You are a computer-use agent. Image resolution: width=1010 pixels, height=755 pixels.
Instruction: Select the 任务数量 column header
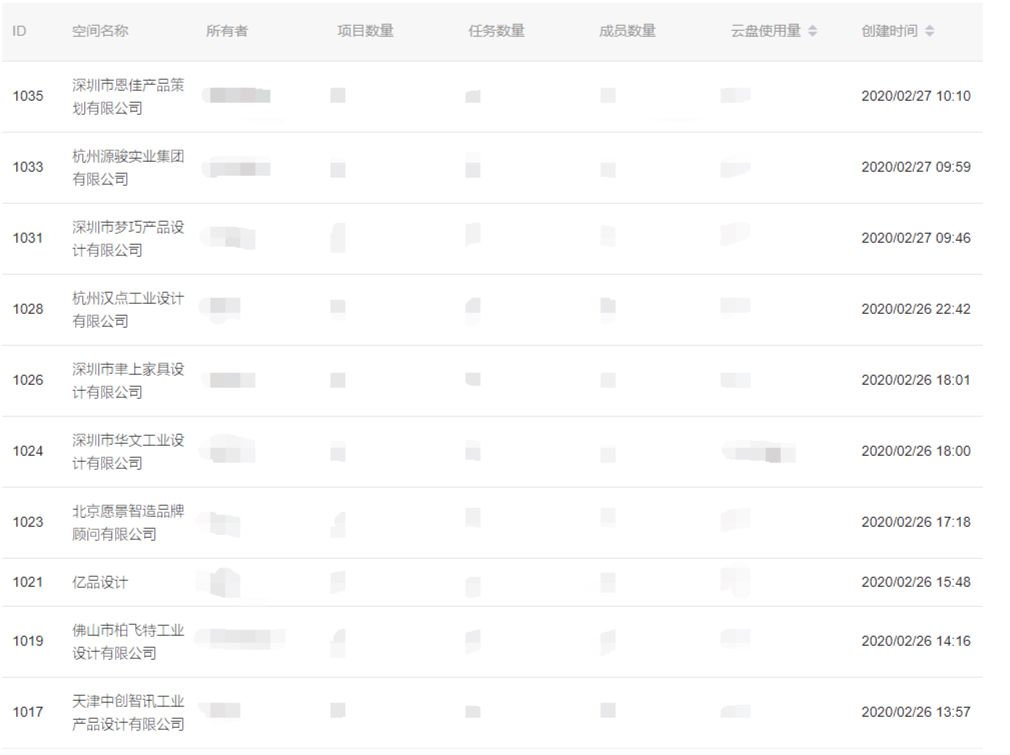click(497, 31)
